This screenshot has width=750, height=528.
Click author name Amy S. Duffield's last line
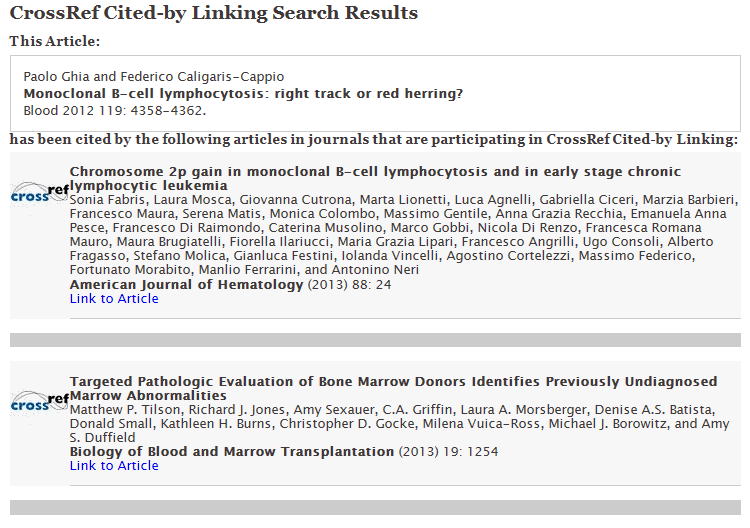[x=102, y=438]
